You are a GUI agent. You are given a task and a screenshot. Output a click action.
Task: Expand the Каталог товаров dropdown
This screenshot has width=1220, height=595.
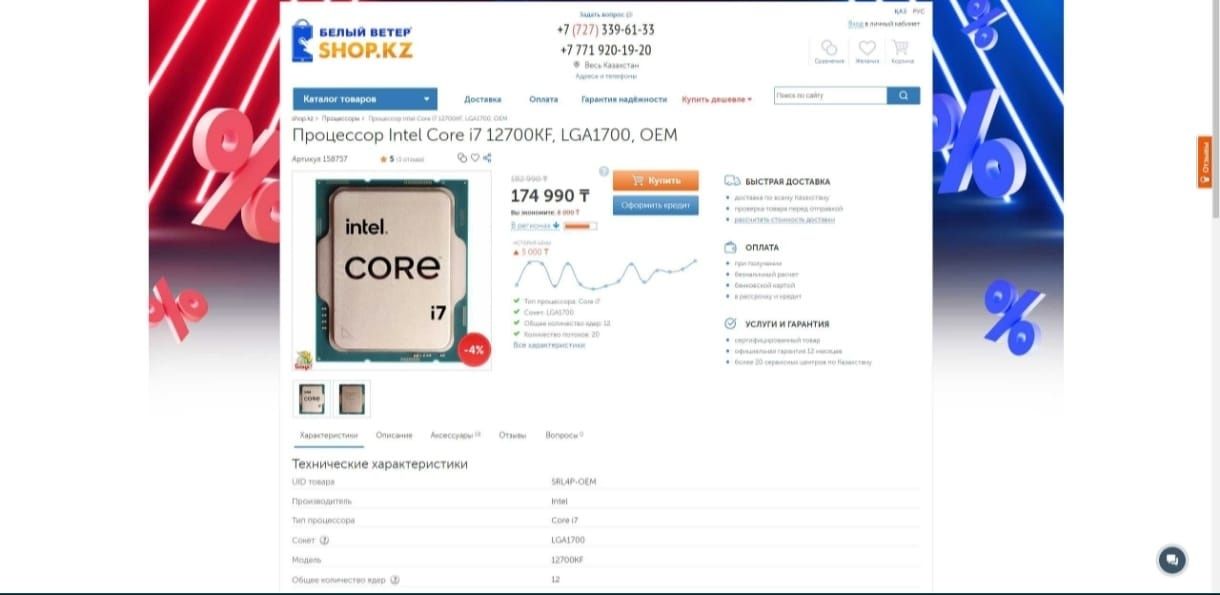pos(365,99)
